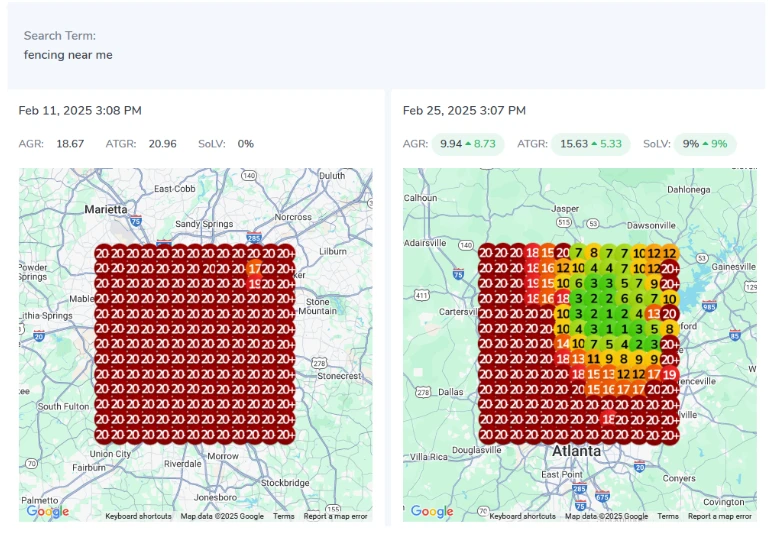The width and height of the screenshot is (772, 537).
Task: Click the Google logo on the Feb 25 map
Action: click(432, 511)
